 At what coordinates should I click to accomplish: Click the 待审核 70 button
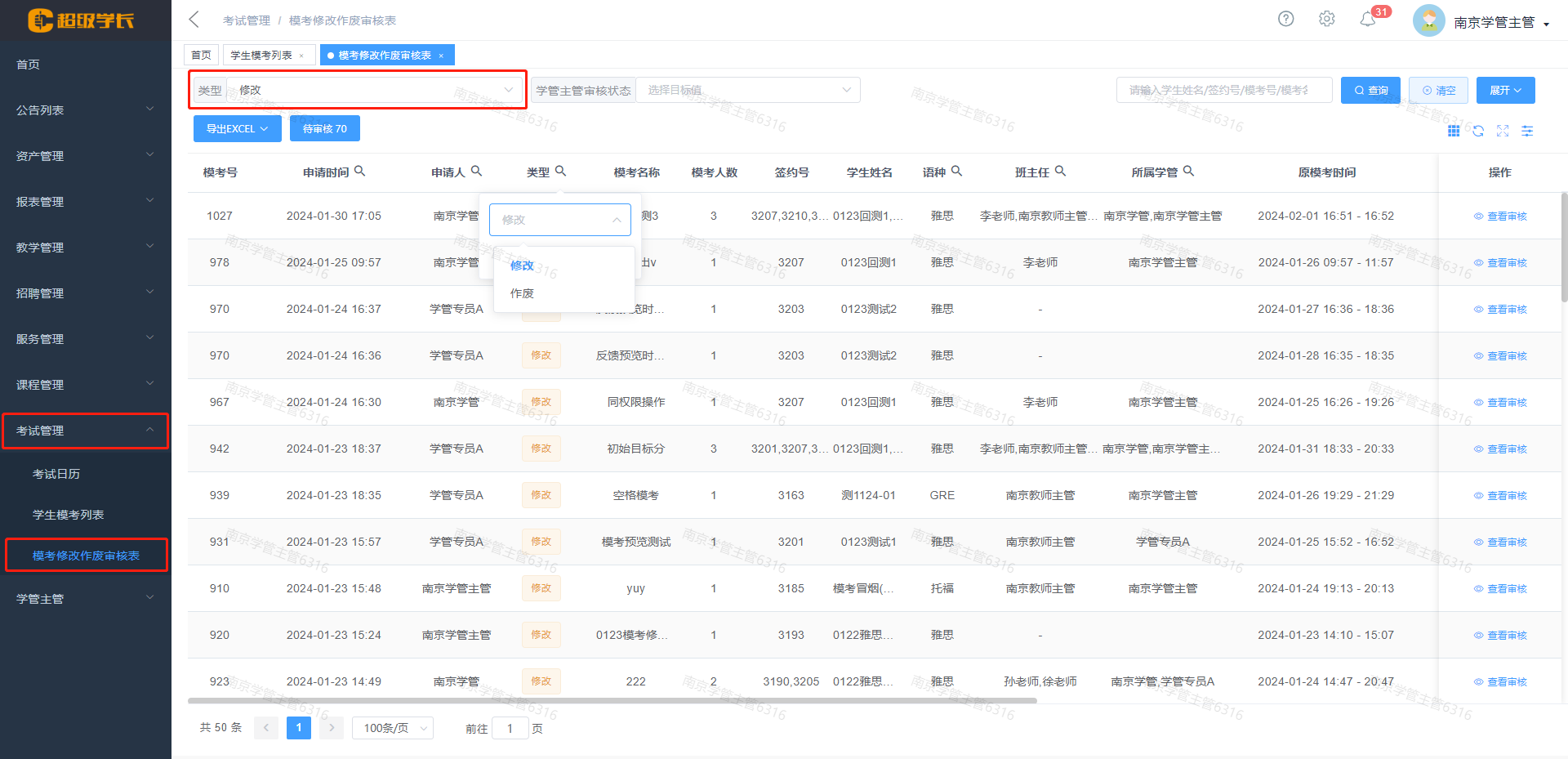click(324, 129)
